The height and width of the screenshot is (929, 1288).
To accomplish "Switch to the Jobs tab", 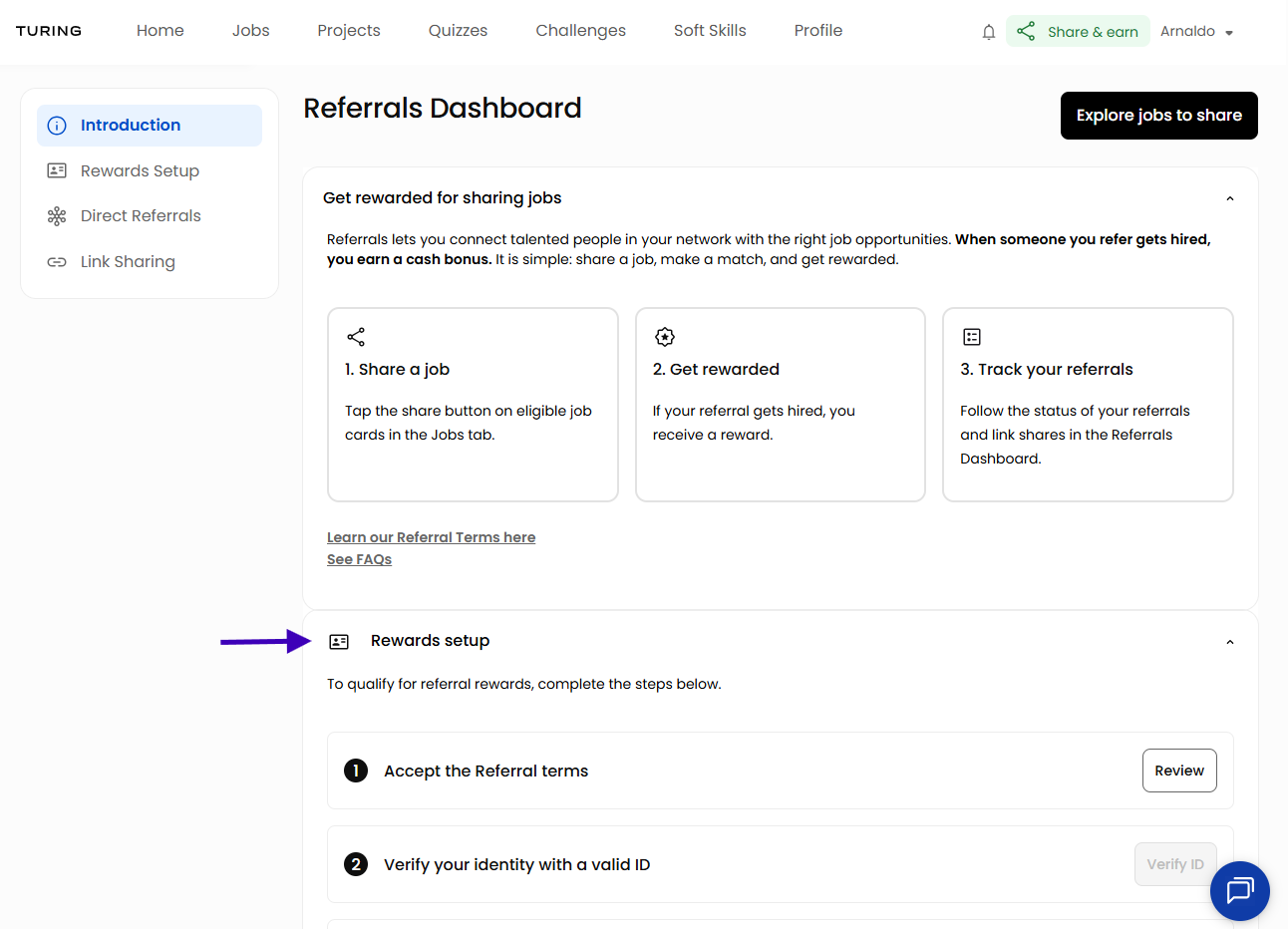I will point(250,30).
